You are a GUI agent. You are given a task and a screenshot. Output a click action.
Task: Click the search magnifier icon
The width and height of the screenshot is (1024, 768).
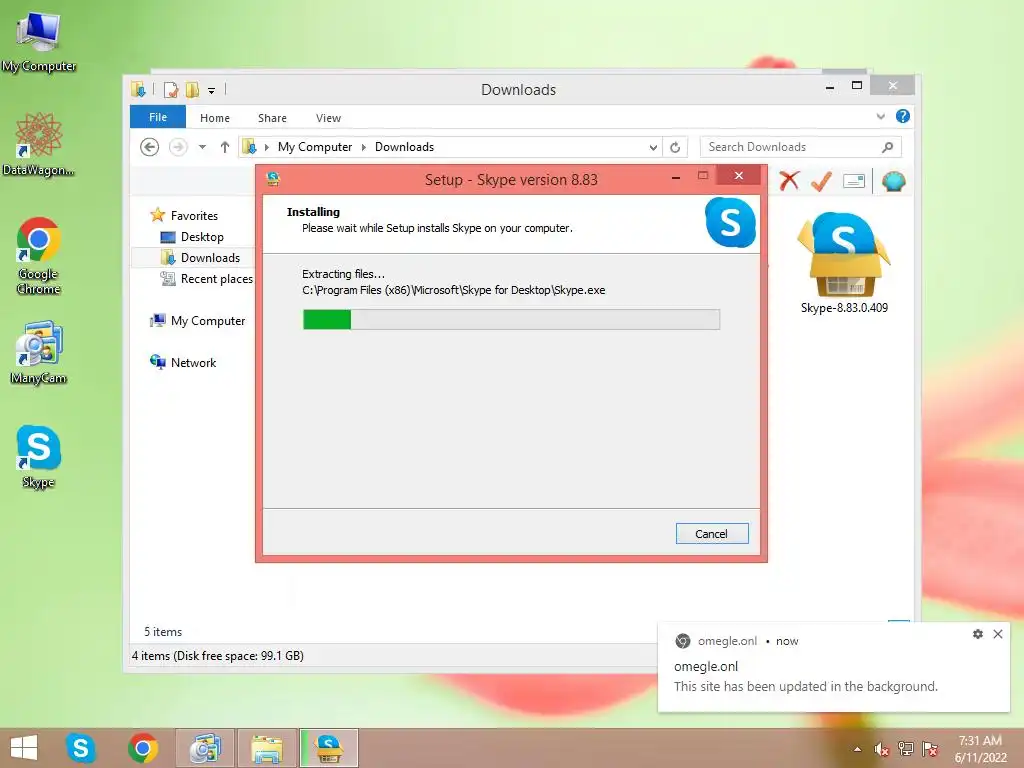(888, 147)
